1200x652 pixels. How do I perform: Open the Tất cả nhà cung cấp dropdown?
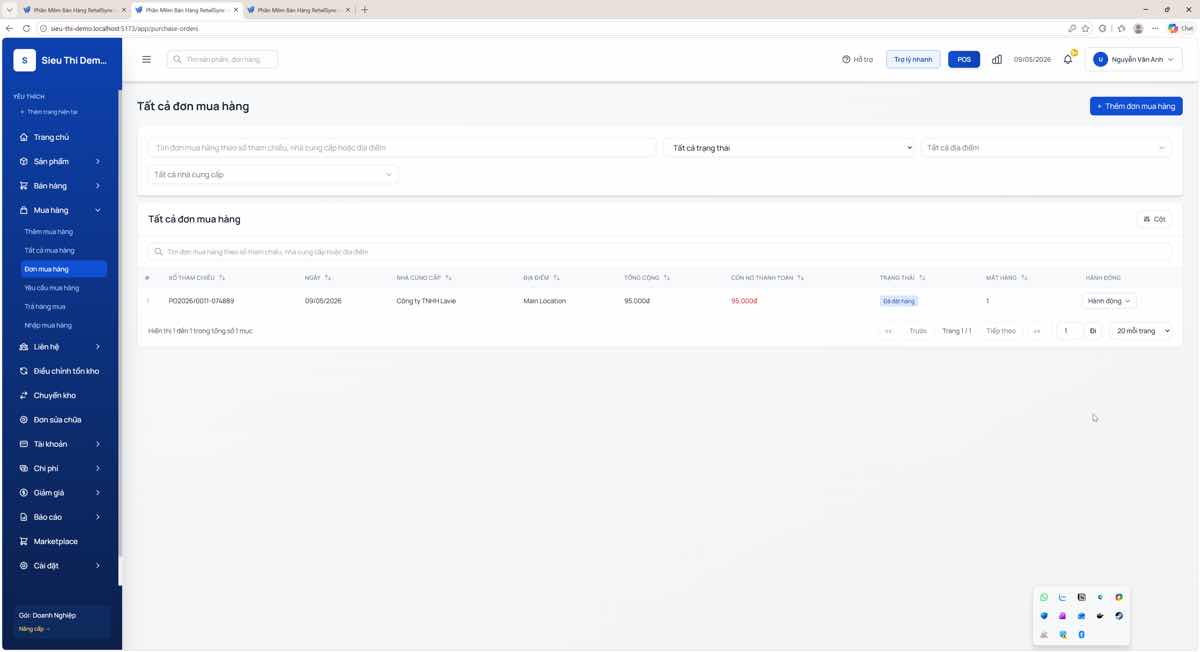pos(273,175)
